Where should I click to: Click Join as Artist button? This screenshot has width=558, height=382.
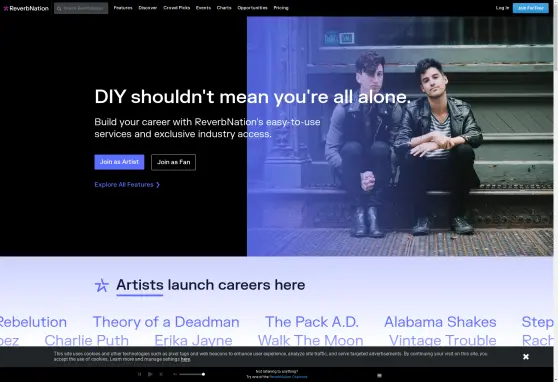click(x=119, y=162)
